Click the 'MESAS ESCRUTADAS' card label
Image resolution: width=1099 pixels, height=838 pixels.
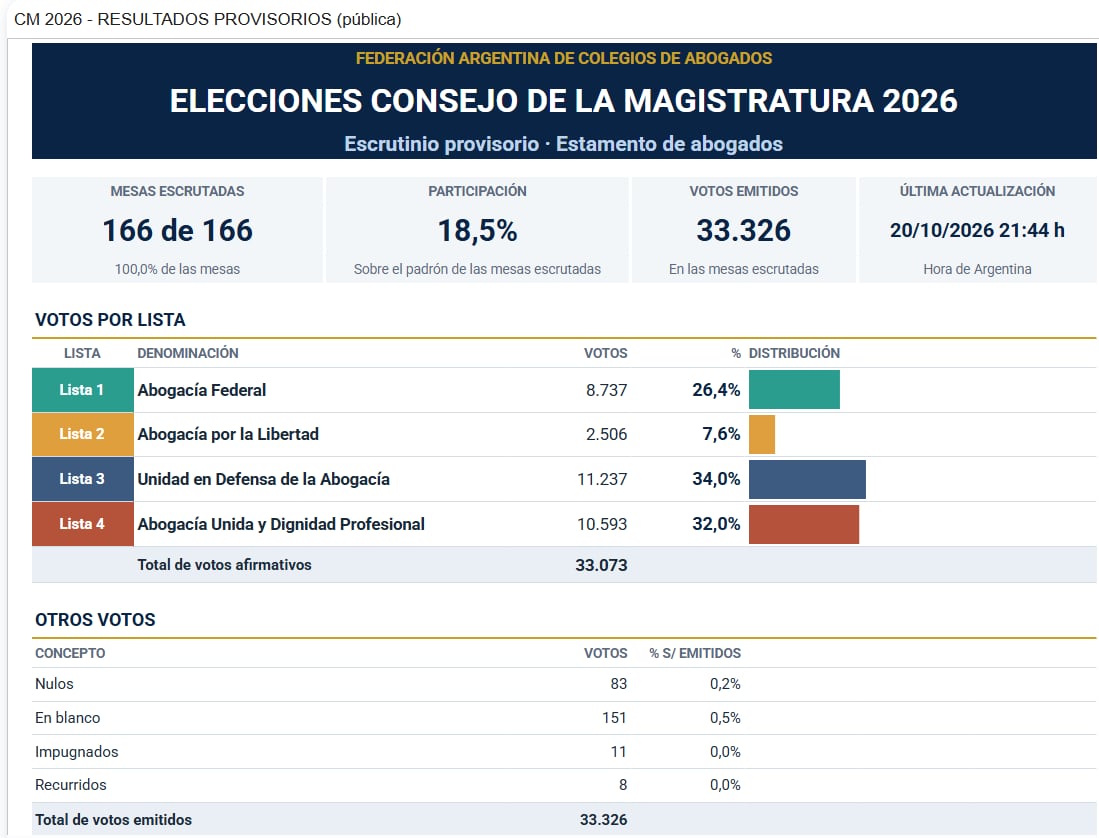click(177, 191)
